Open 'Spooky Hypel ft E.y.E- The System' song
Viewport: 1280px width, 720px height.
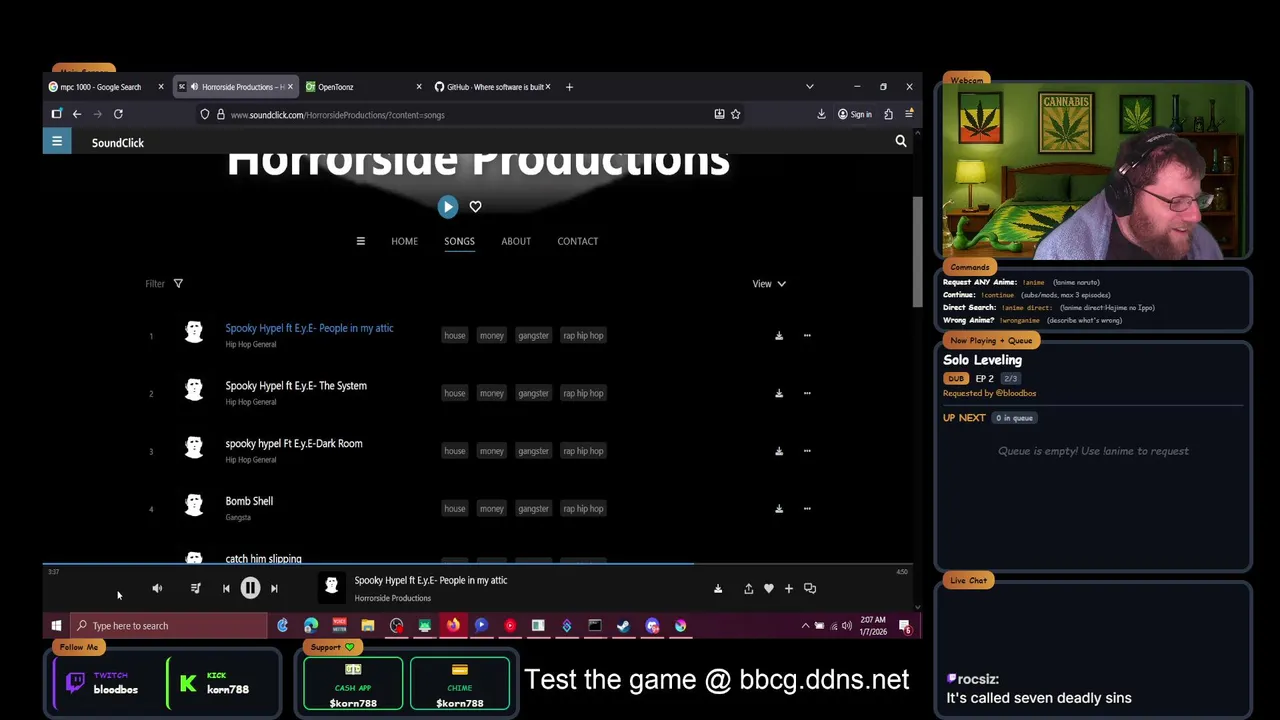(x=296, y=386)
